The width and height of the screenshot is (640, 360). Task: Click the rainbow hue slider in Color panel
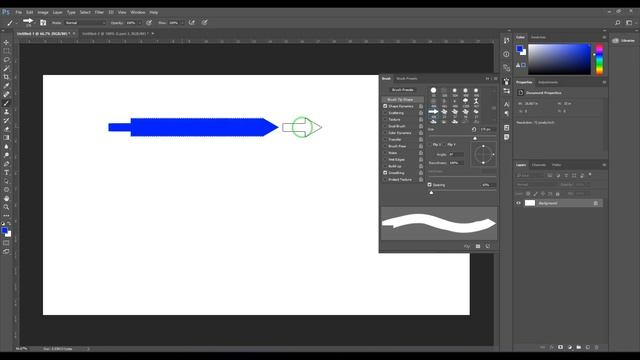(x=599, y=60)
